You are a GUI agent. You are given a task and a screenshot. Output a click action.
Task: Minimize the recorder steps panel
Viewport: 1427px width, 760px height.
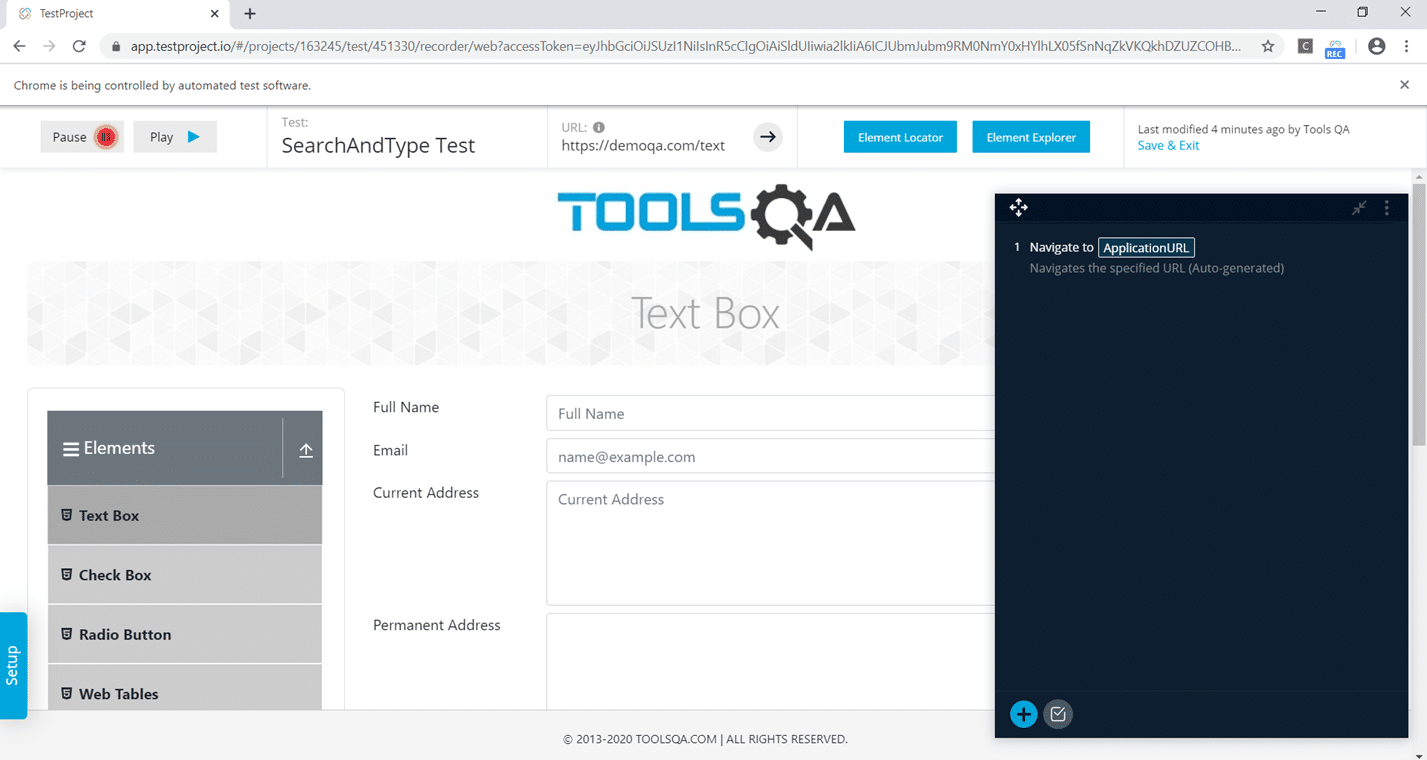(1359, 208)
